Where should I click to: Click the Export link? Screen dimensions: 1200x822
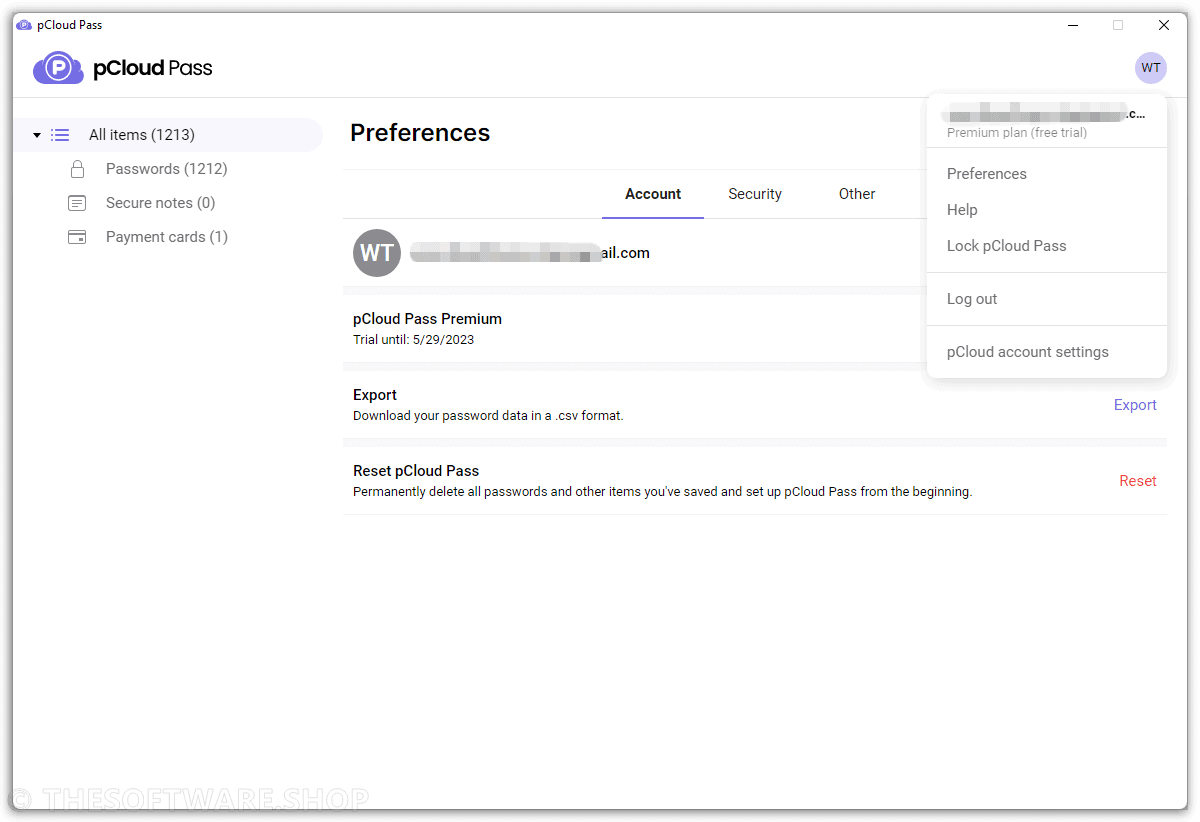[x=1135, y=405]
